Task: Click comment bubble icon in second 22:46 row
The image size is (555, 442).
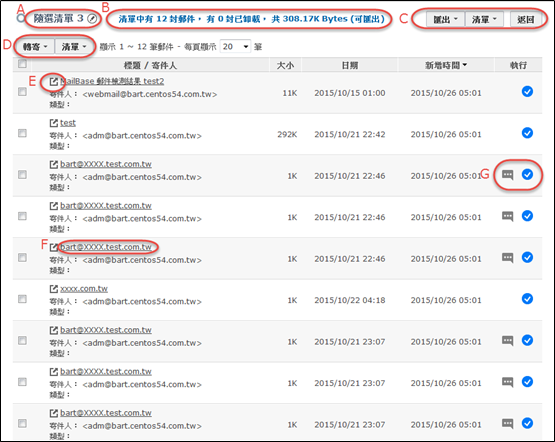Action: (508, 216)
